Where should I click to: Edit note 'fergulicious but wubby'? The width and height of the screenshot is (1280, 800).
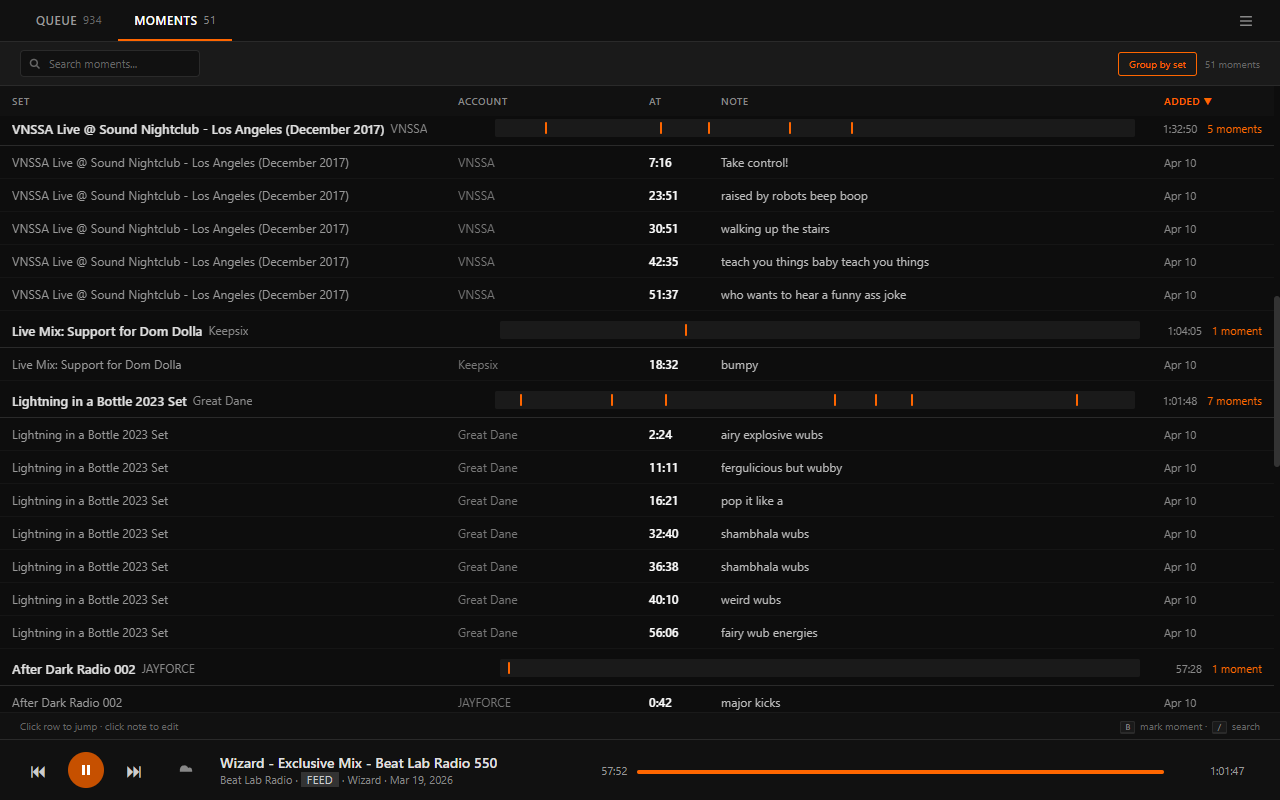click(x=781, y=468)
